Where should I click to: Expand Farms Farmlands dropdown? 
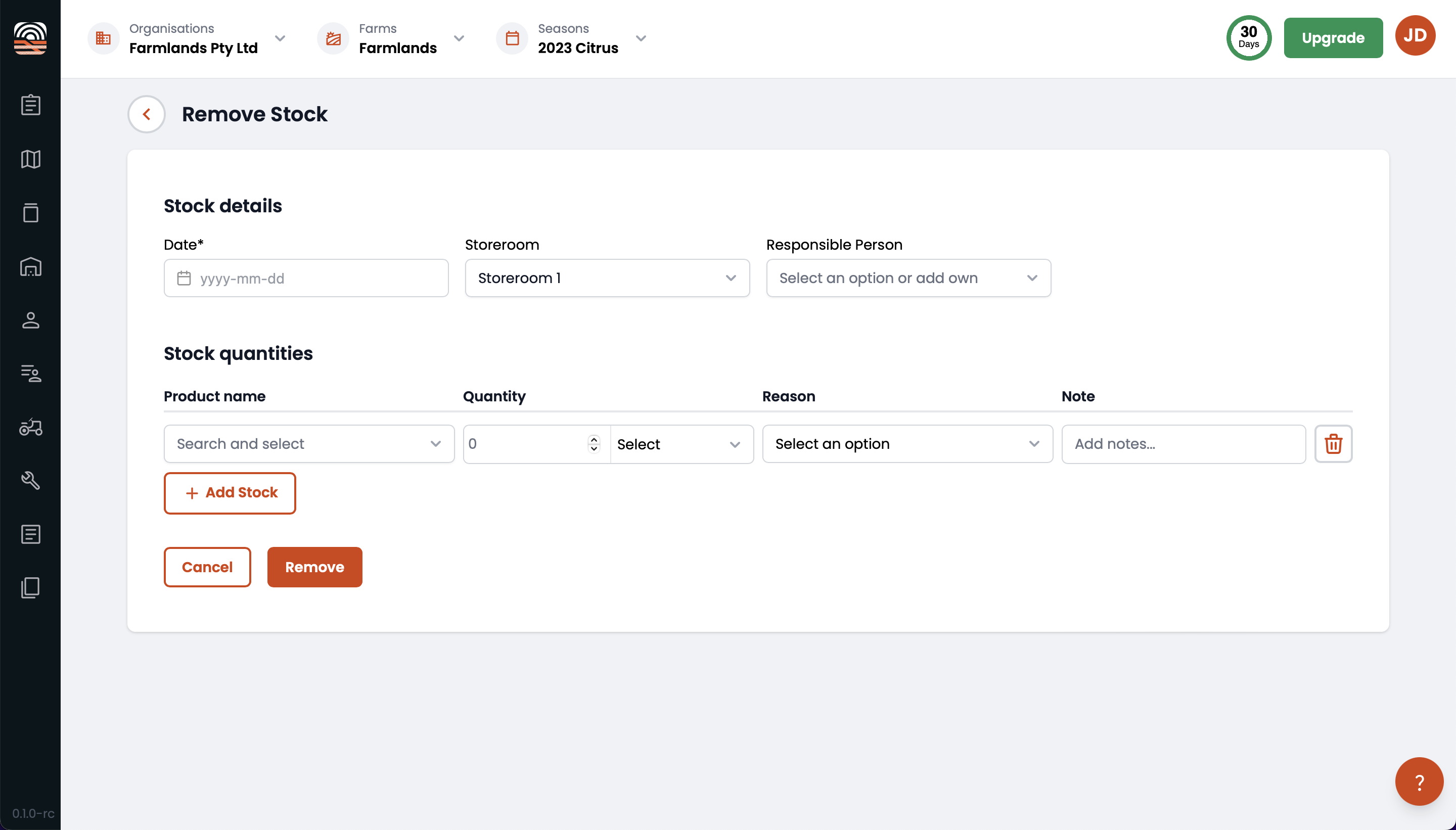click(x=459, y=38)
